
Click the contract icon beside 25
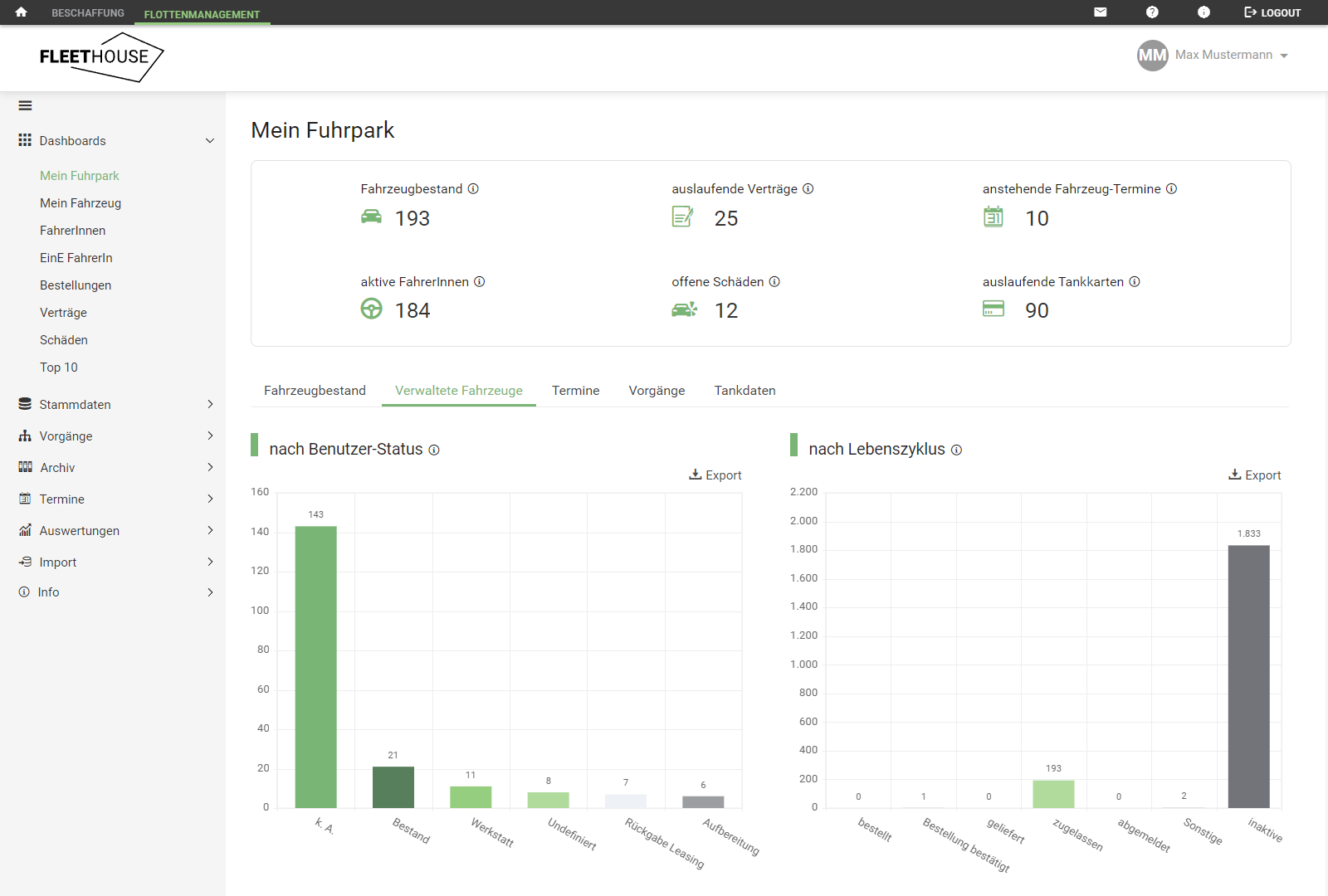click(x=682, y=217)
